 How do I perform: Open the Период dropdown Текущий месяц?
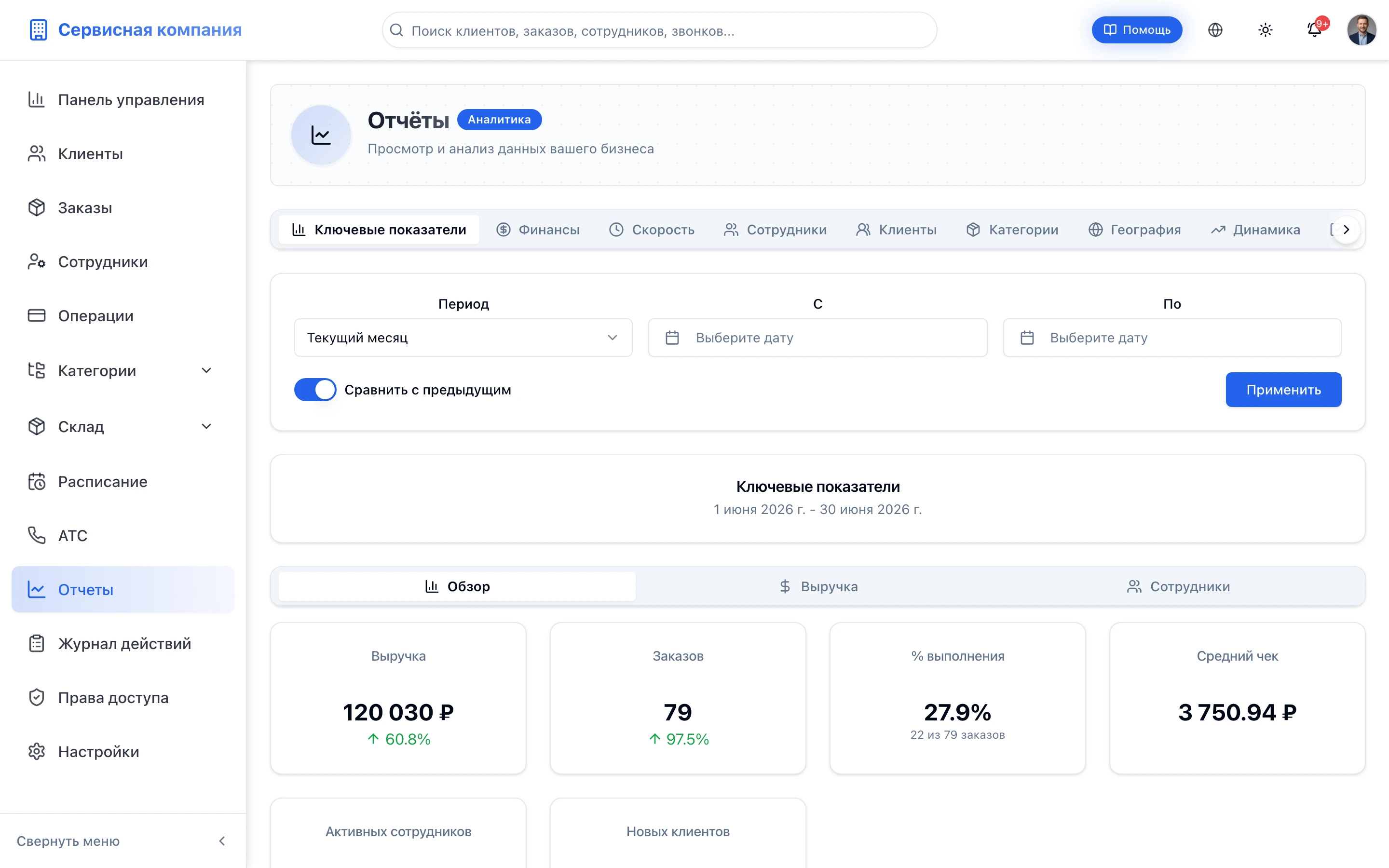[x=463, y=338]
